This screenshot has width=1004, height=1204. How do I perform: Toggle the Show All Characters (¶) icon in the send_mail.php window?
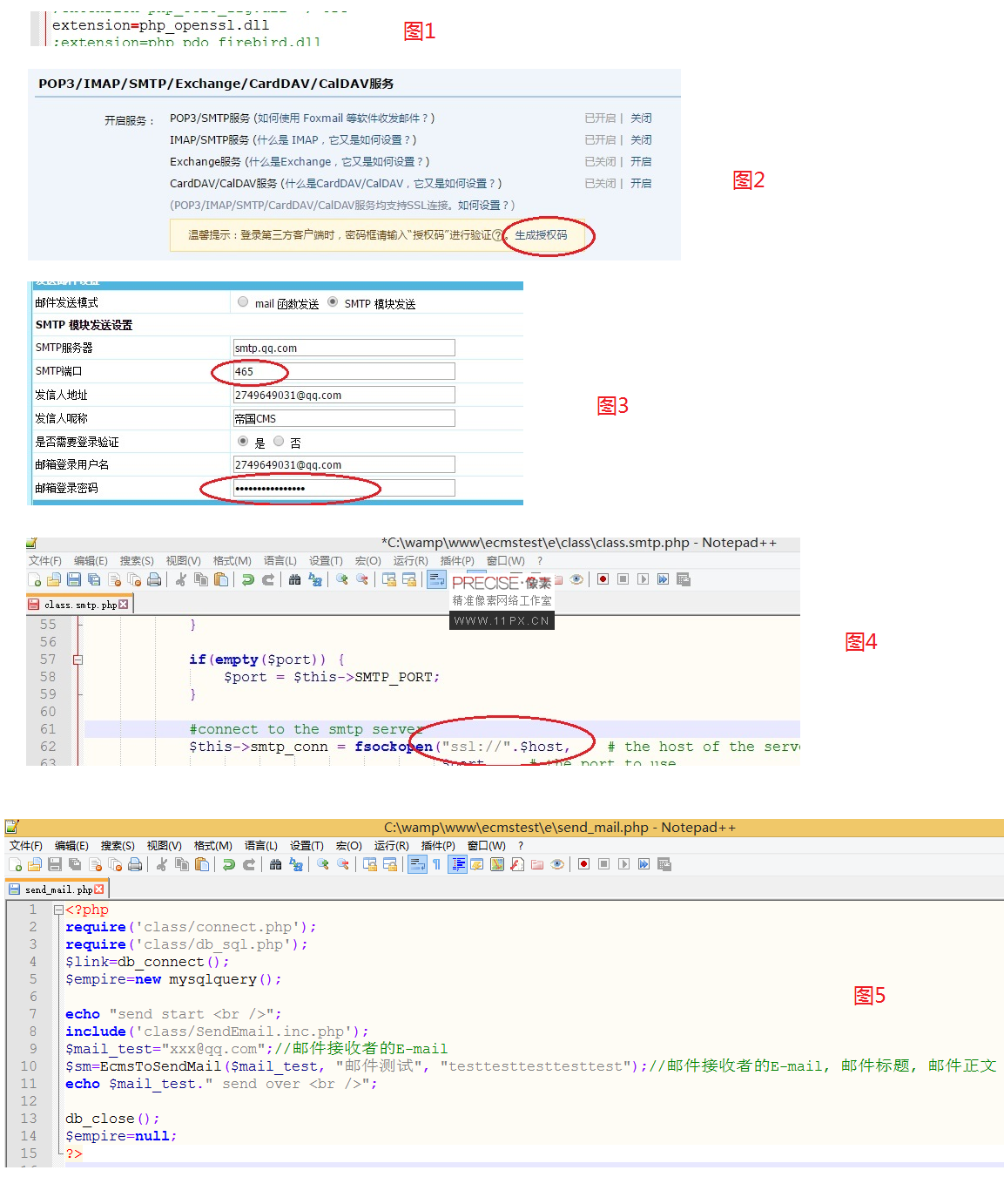click(436, 864)
